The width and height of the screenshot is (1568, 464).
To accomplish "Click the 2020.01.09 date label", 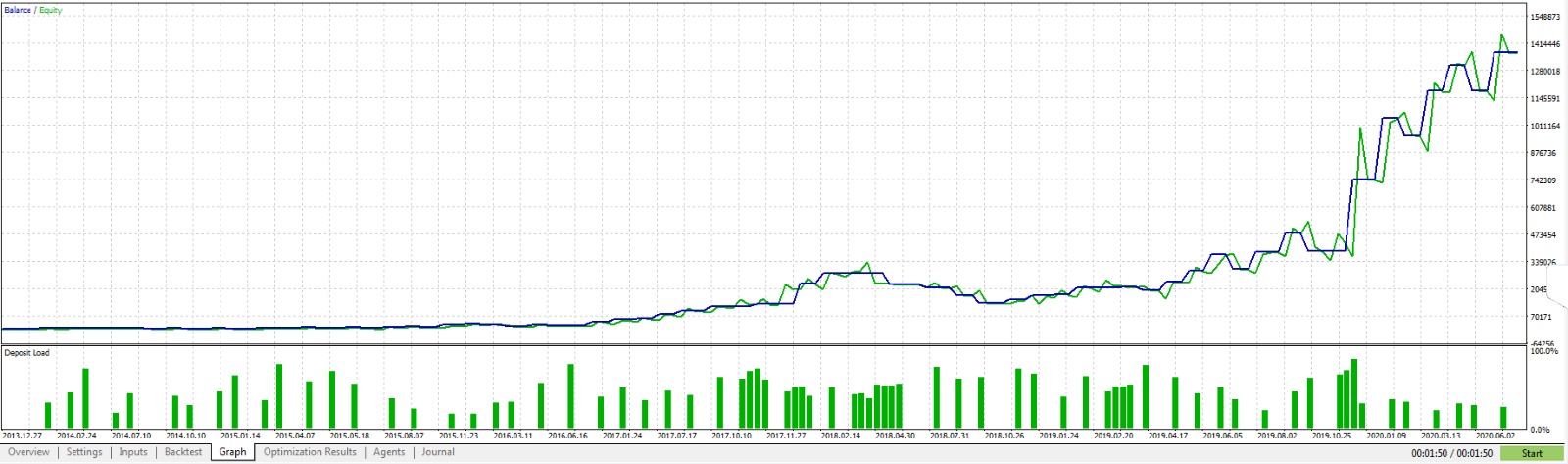I will (x=1386, y=436).
